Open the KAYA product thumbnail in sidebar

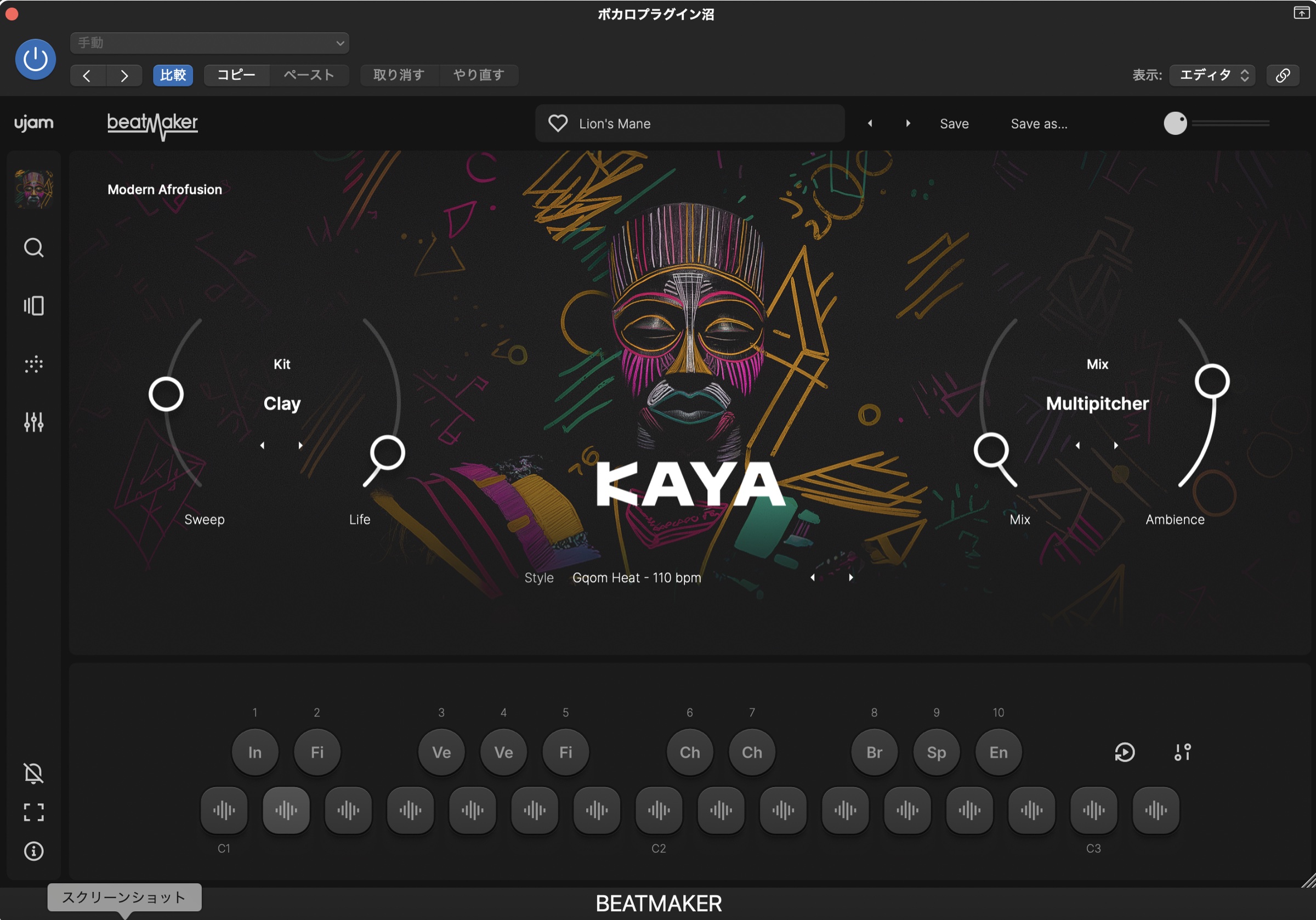pyautogui.click(x=34, y=189)
